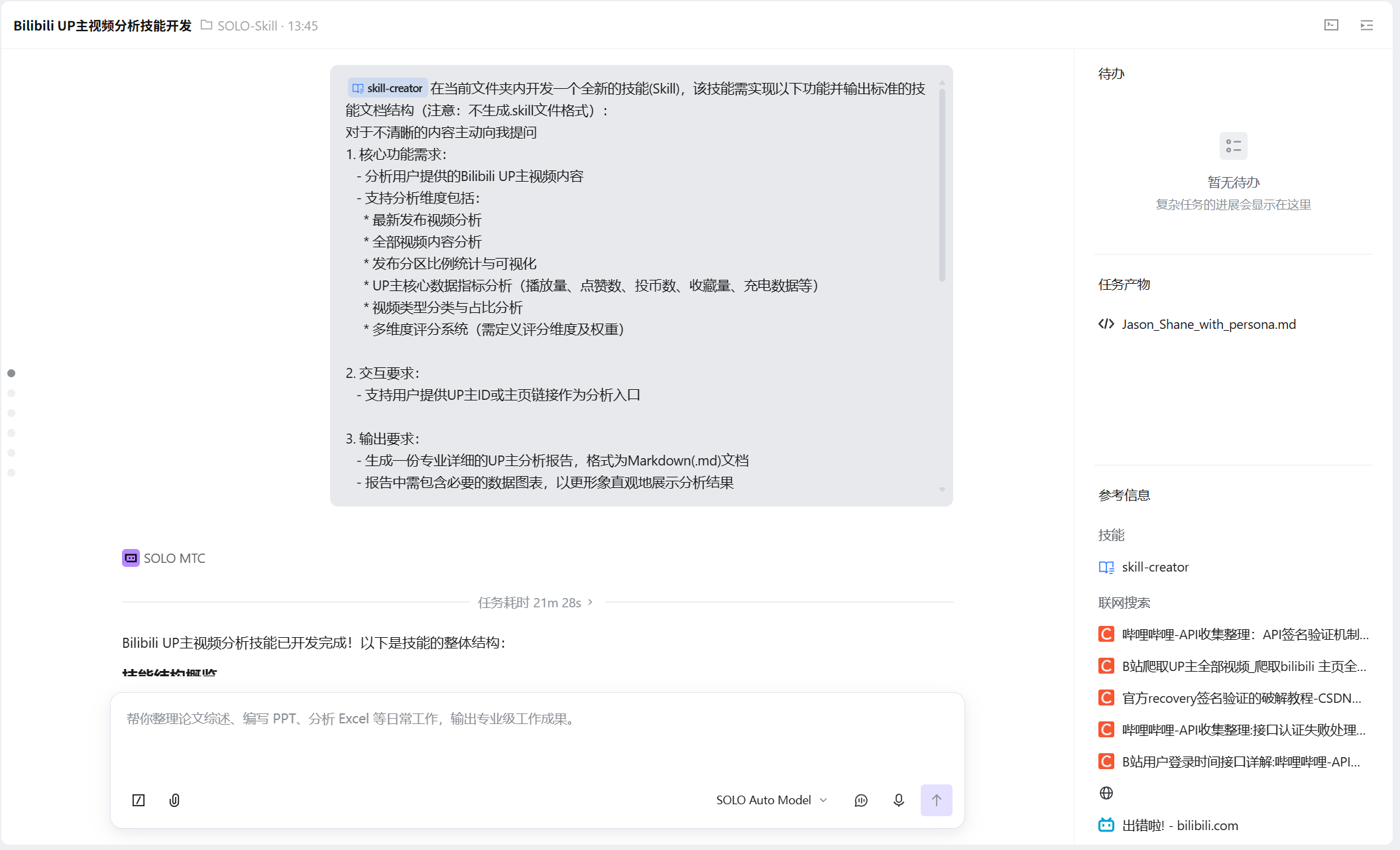Click the chat bubble icon beside model selector
This screenshot has height=850, width=1400.
point(861,800)
